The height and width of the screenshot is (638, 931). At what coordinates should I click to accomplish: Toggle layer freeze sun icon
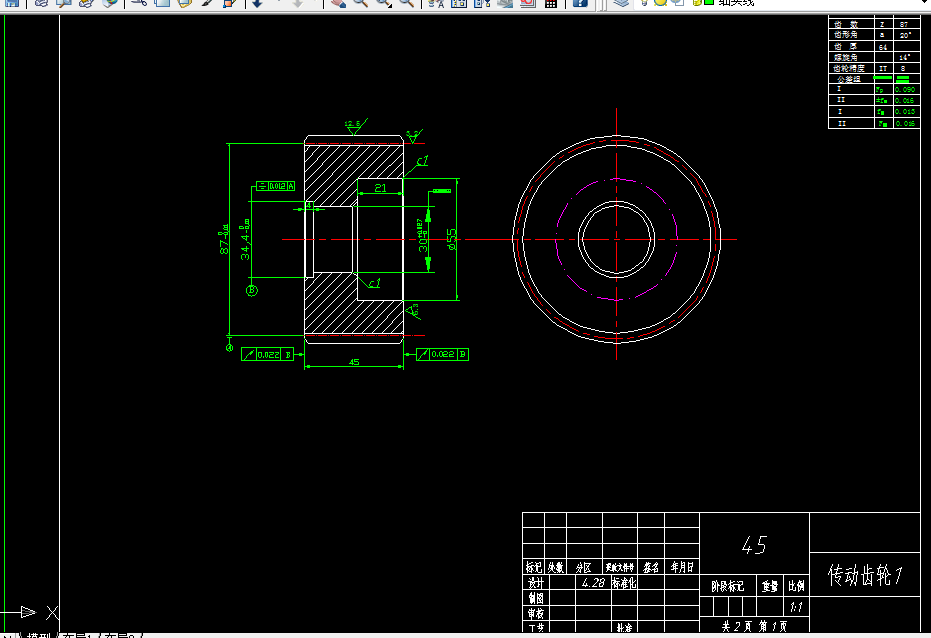(660, 2)
